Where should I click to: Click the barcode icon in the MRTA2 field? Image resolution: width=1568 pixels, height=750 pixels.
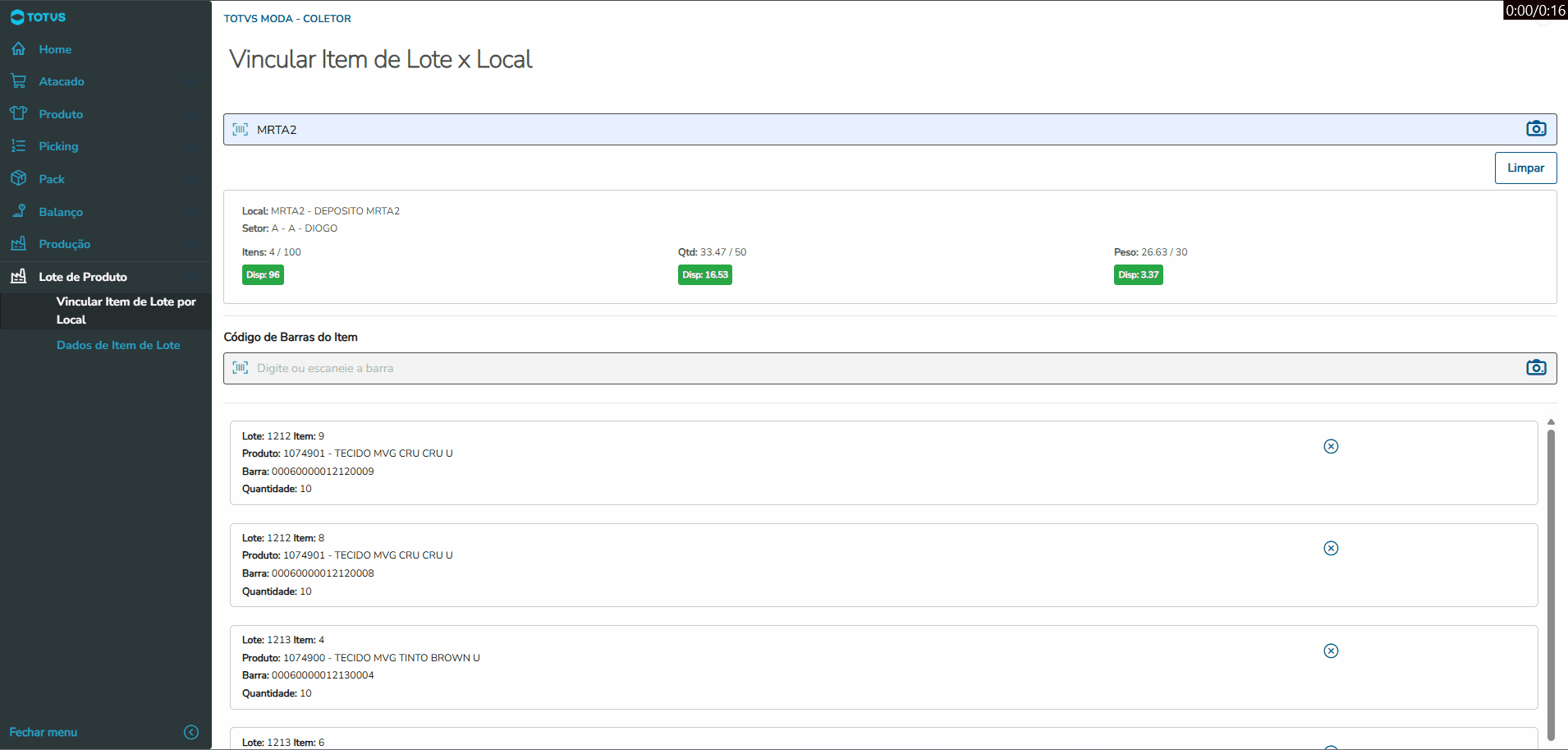[x=240, y=129]
